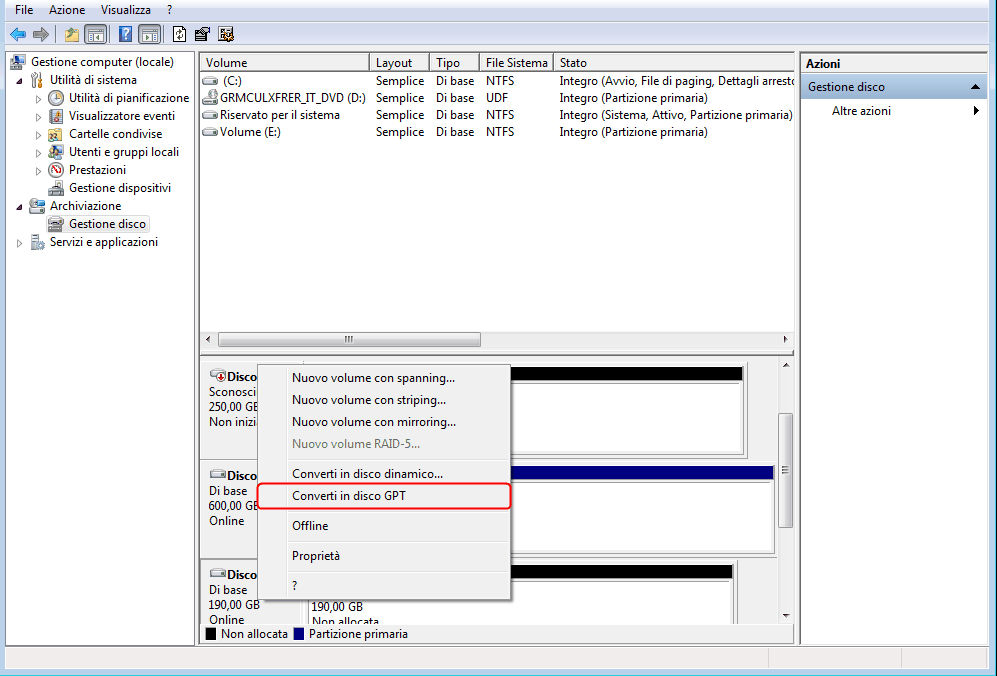Sort by the Stato column header
The image size is (997, 676).
[x=674, y=62]
